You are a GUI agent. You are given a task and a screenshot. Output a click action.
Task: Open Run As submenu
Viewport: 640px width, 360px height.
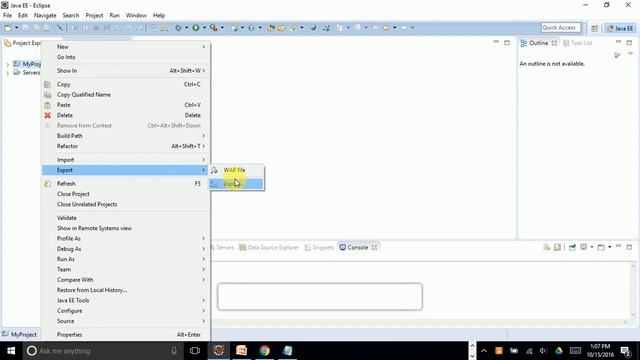[x=127, y=259]
